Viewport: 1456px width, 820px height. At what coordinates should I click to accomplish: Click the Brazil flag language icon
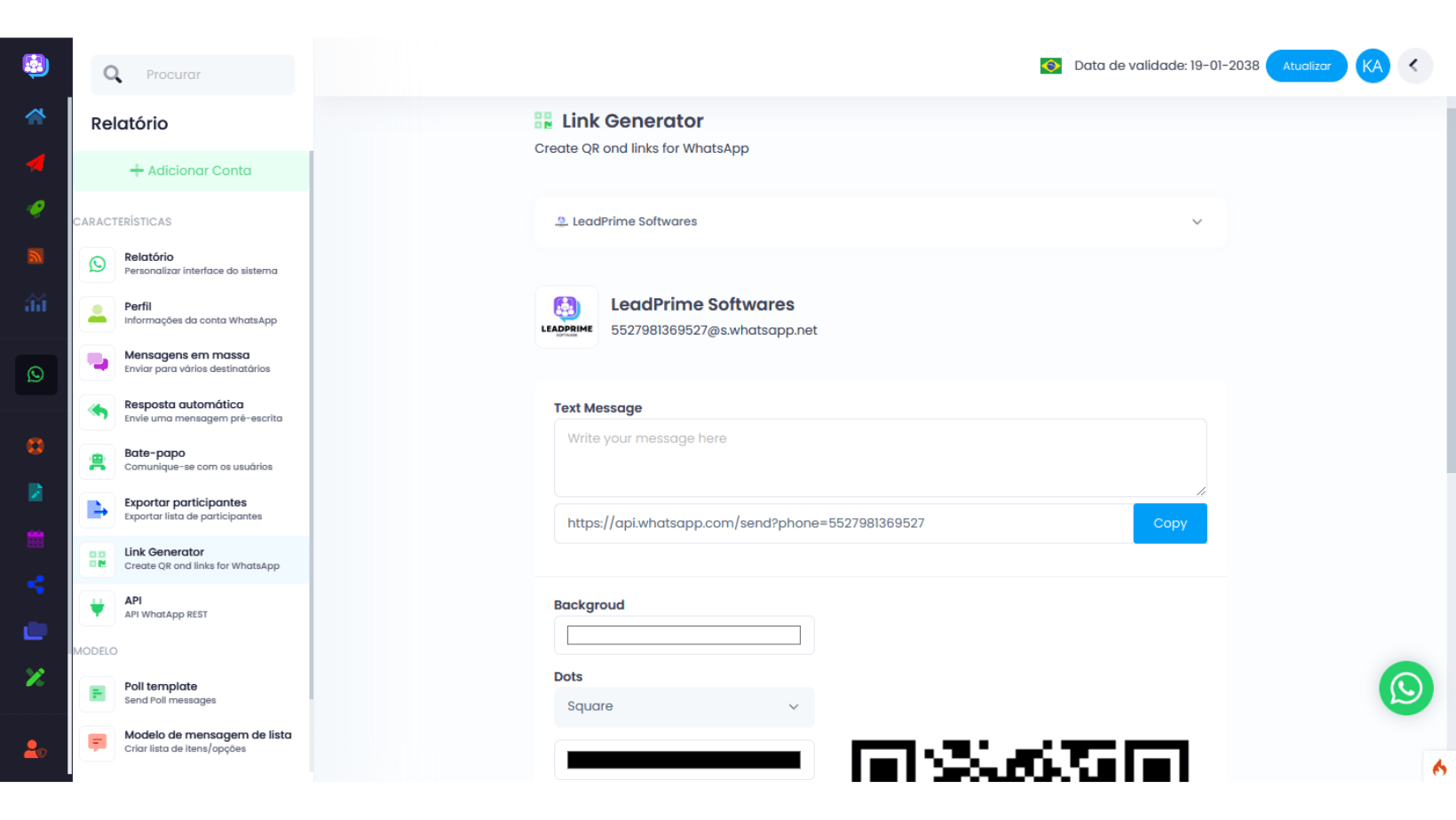point(1050,66)
